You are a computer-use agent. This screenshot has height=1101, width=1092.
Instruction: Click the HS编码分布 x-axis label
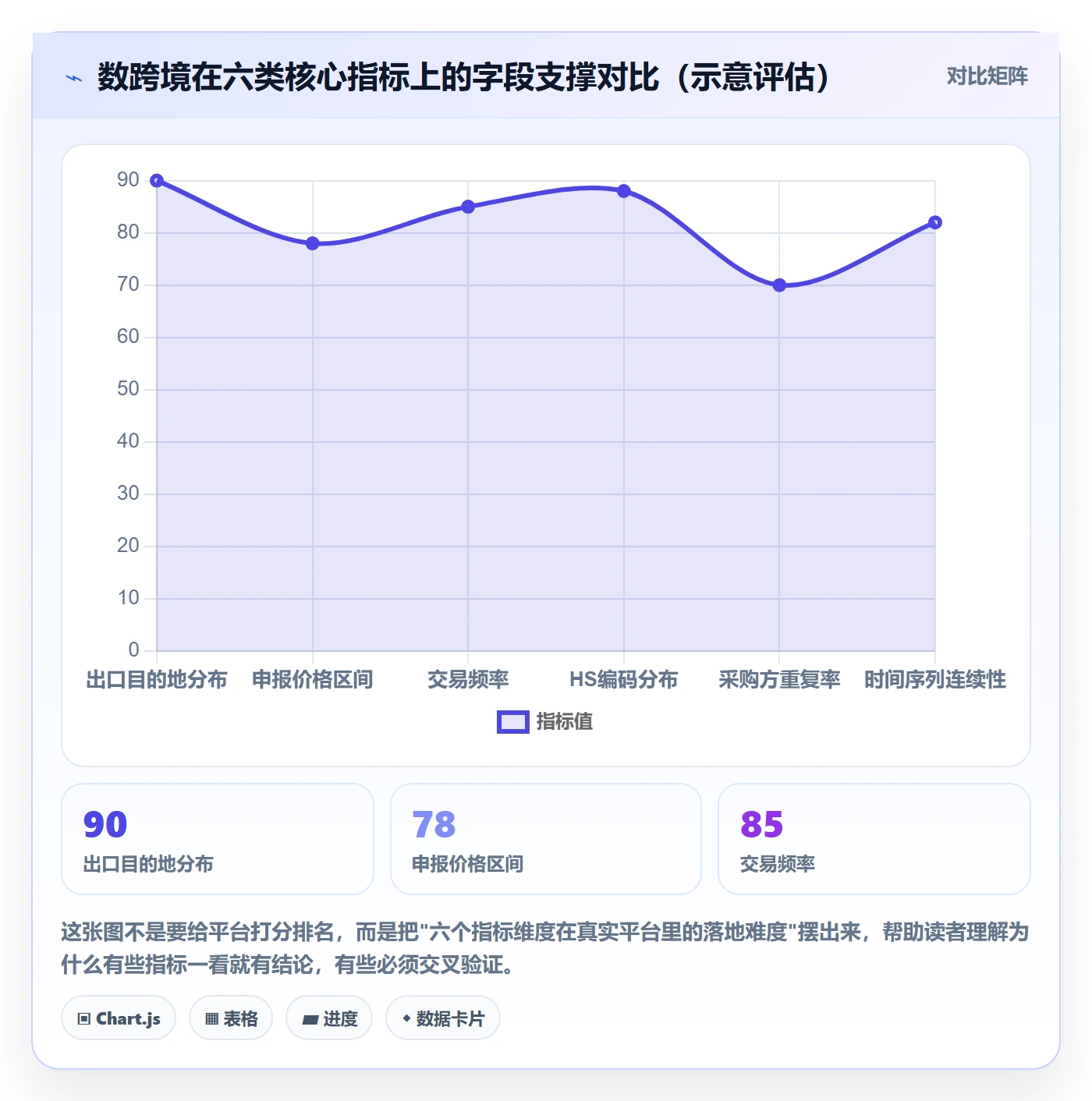[x=624, y=680]
